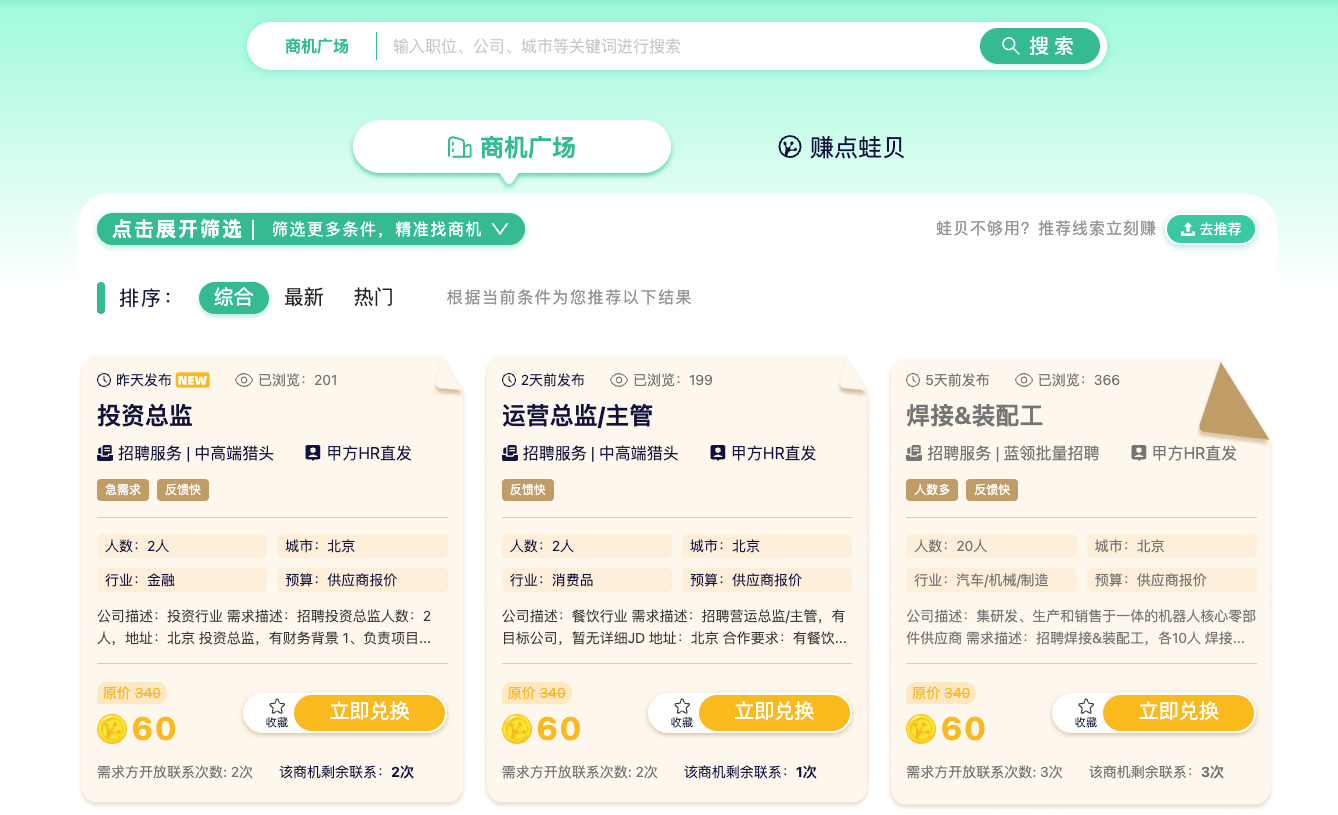Click the upload icon on 去推荐
The image size is (1338, 815).
point(1187,229)
